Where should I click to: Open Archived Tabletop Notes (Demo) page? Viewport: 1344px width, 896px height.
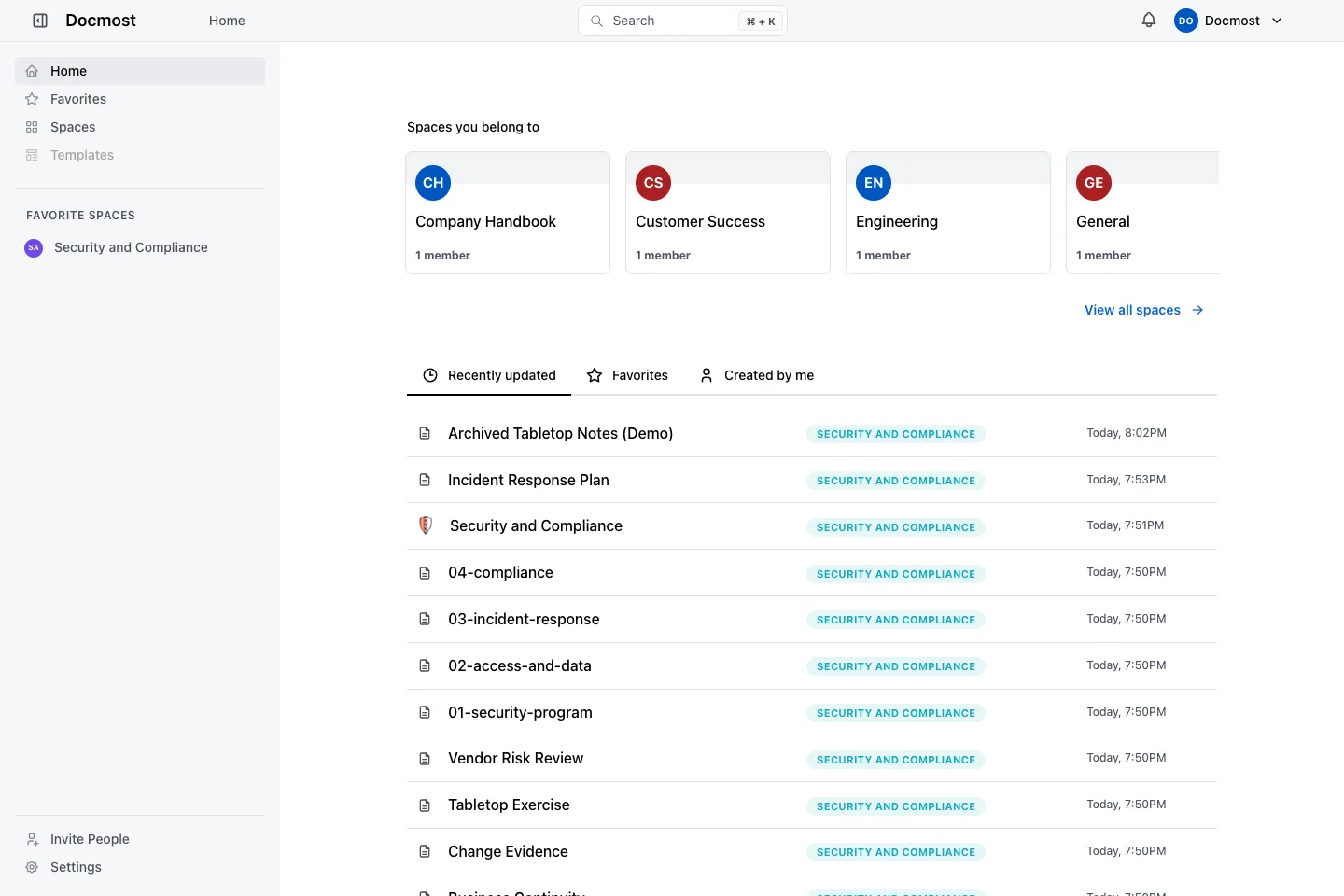click(x=560, y=433)
